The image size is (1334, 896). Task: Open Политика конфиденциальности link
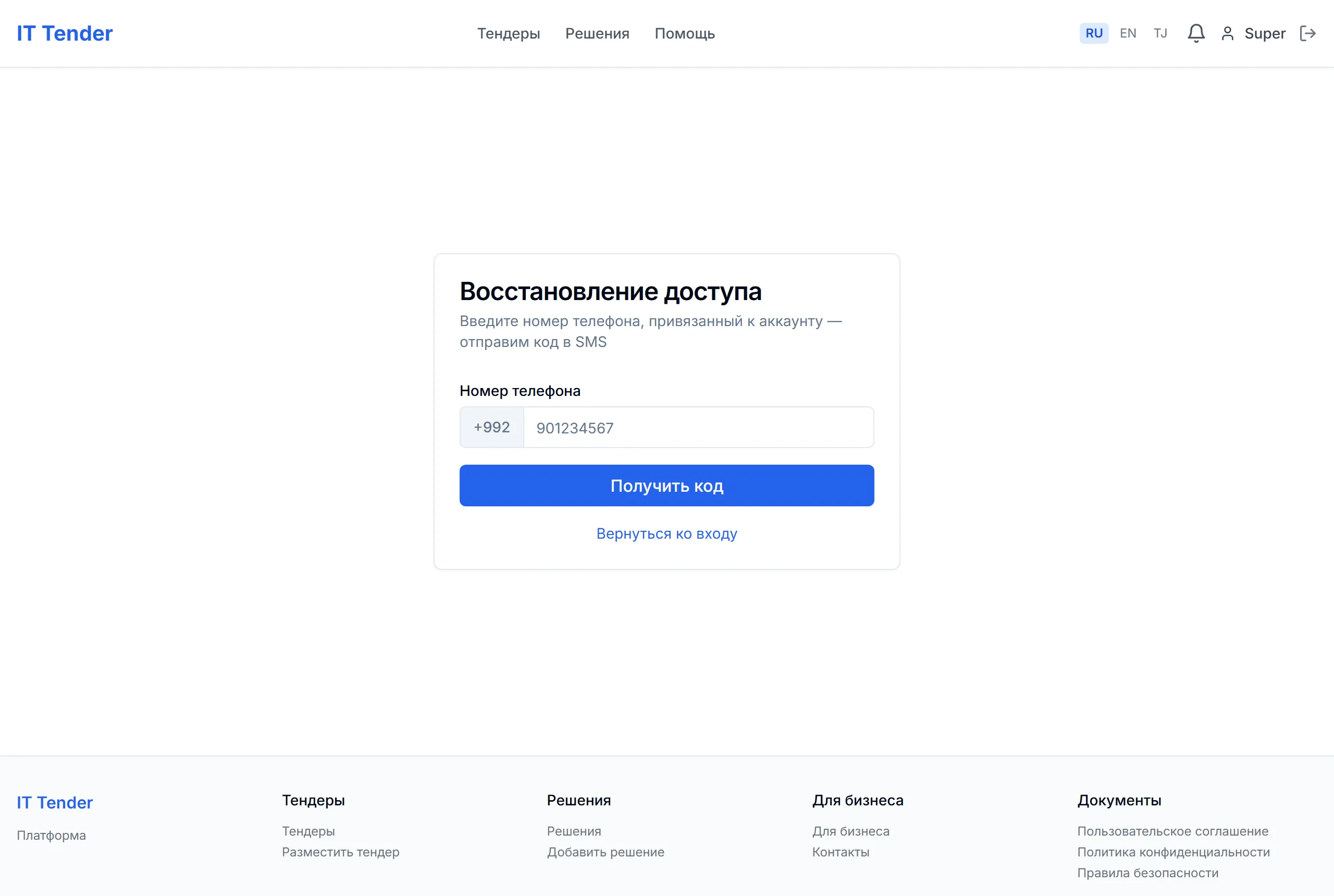(1174, 852)
